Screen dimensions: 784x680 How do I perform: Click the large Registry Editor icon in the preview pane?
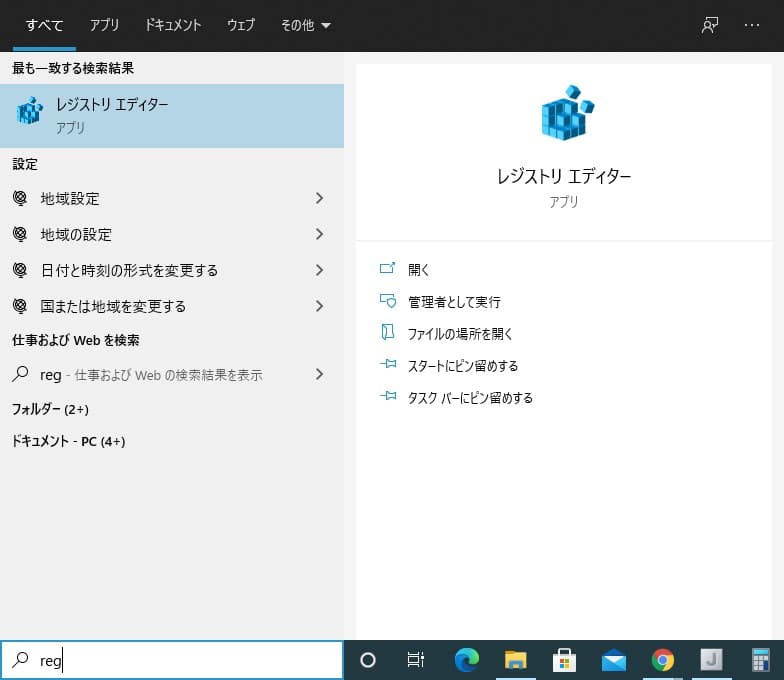coord(568,112)
